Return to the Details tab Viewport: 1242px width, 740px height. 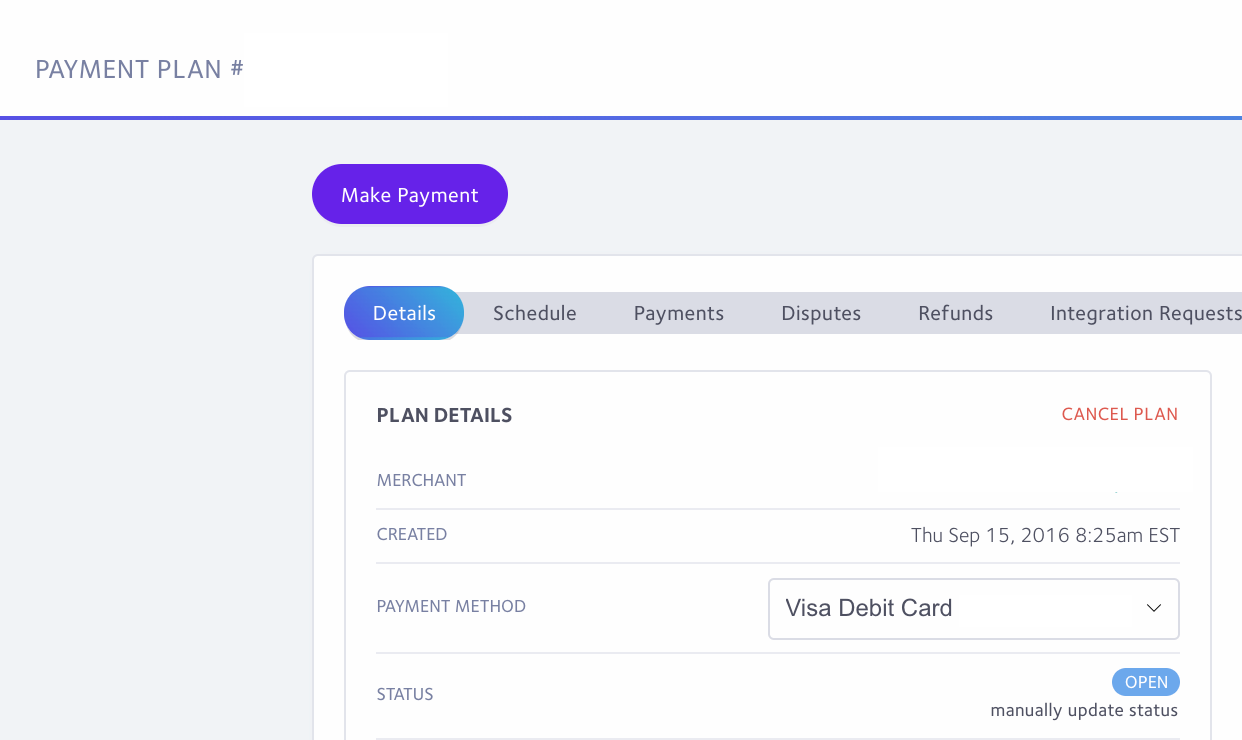click(403, 312)
